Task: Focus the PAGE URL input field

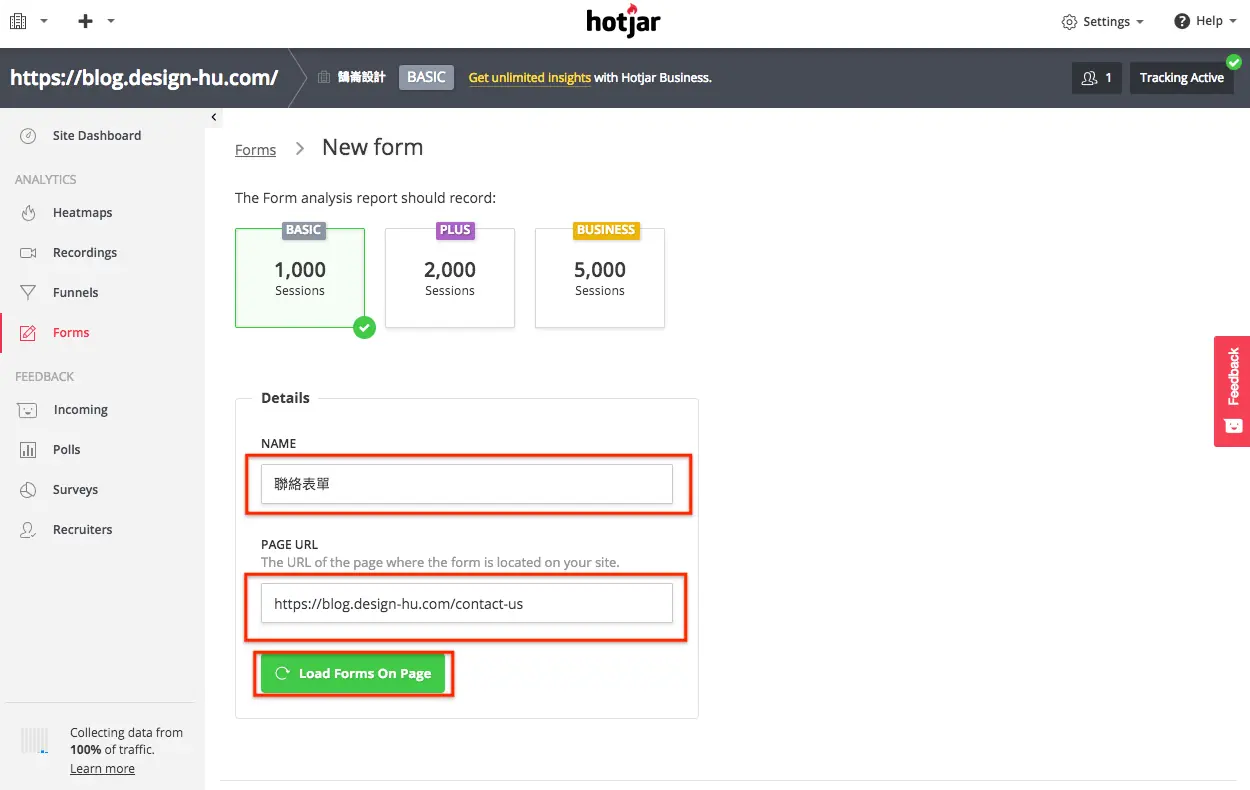Action: pyautogui.click(x=467, y=604)
